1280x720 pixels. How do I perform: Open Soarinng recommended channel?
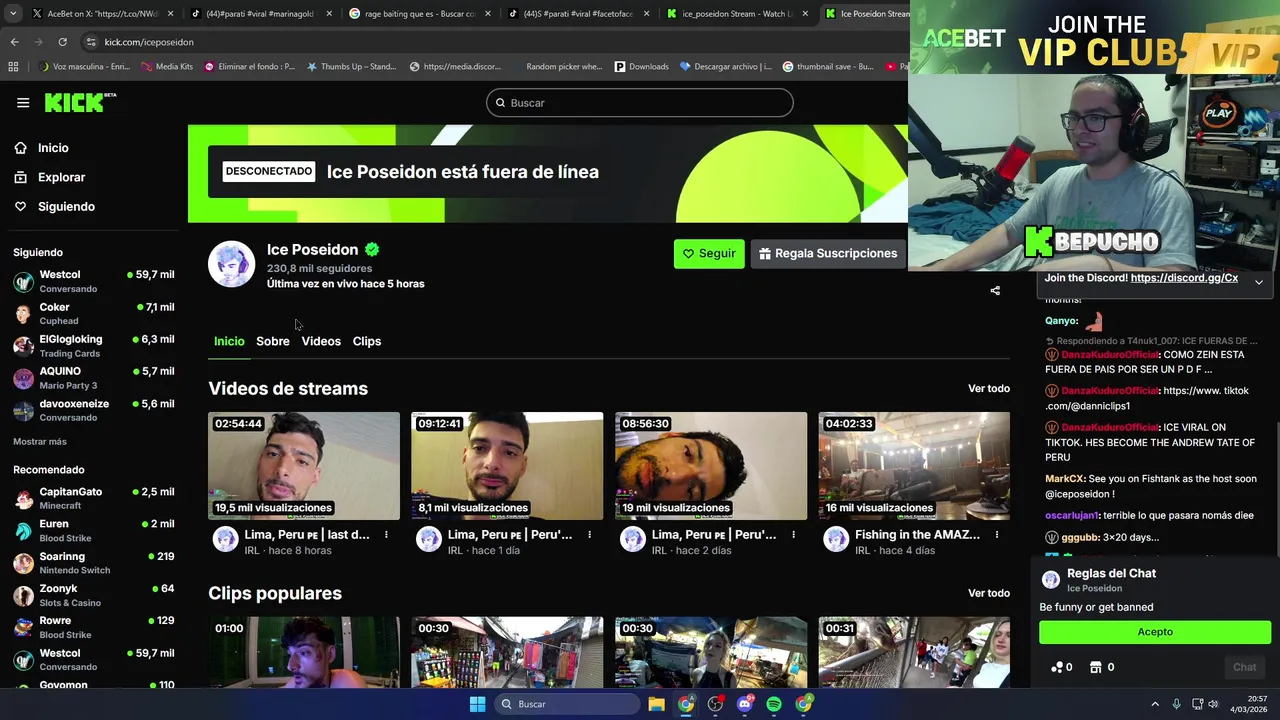point(94,563)
